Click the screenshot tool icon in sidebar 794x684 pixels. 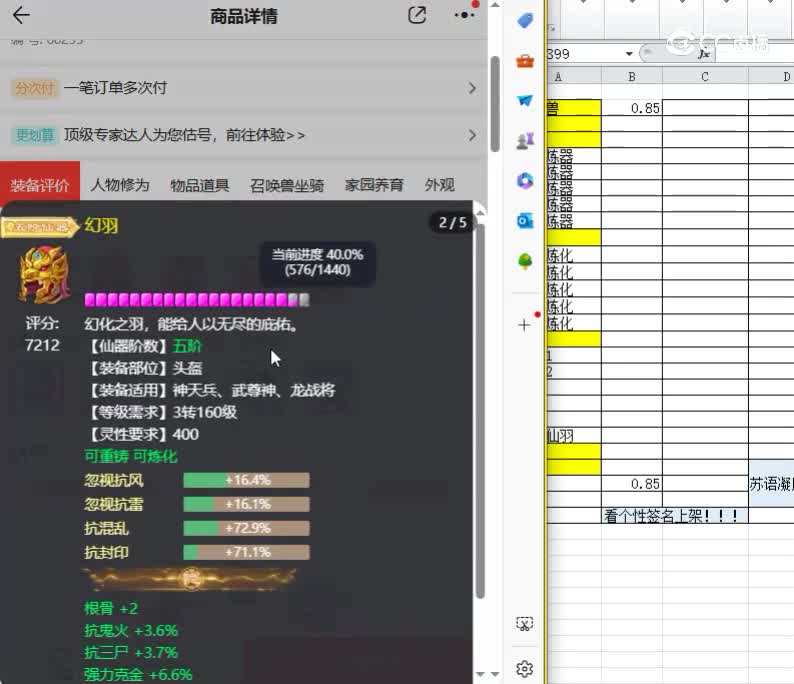[525, 624]
